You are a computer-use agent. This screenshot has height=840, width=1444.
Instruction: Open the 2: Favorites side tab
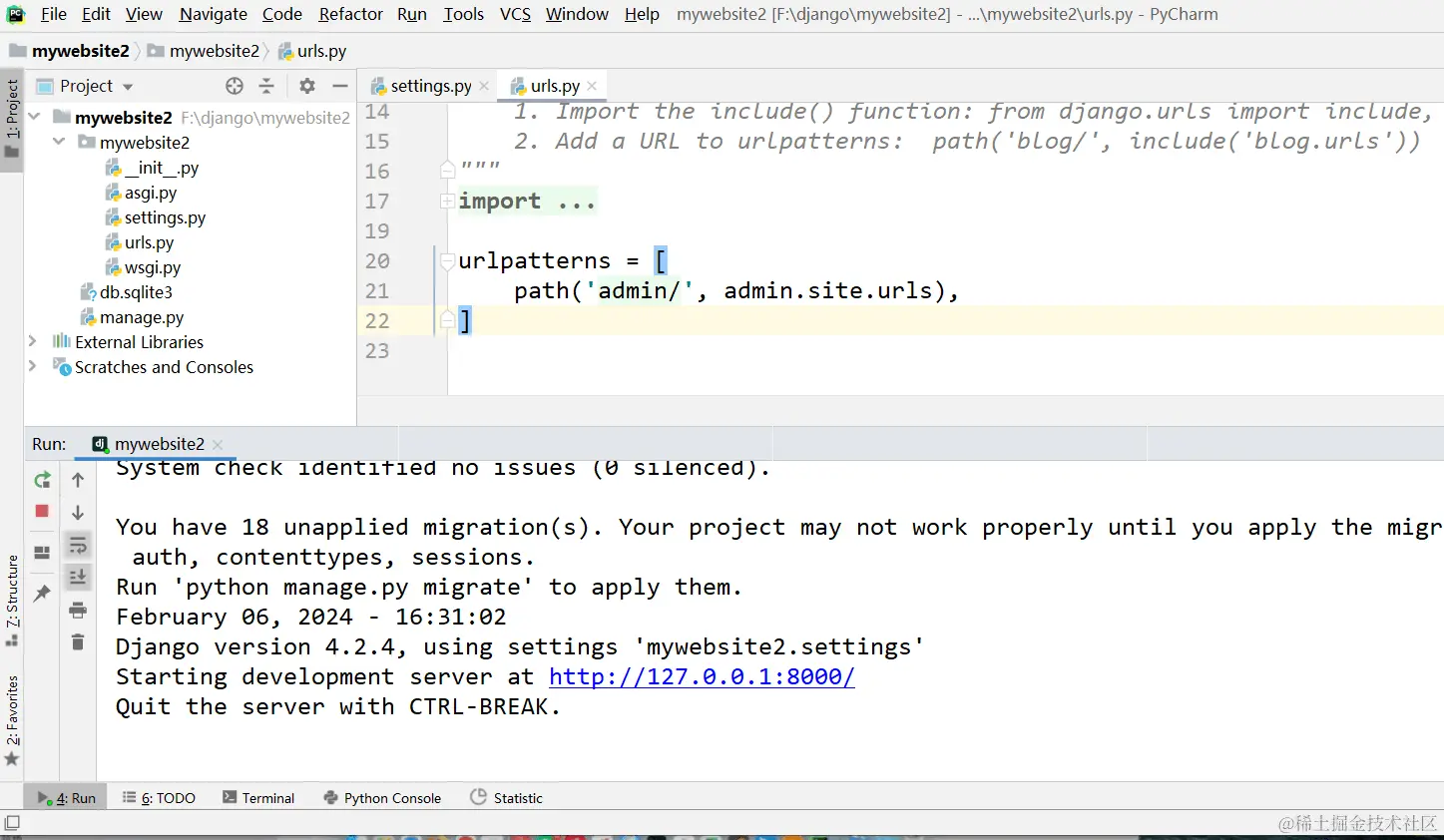click(12, 720)
